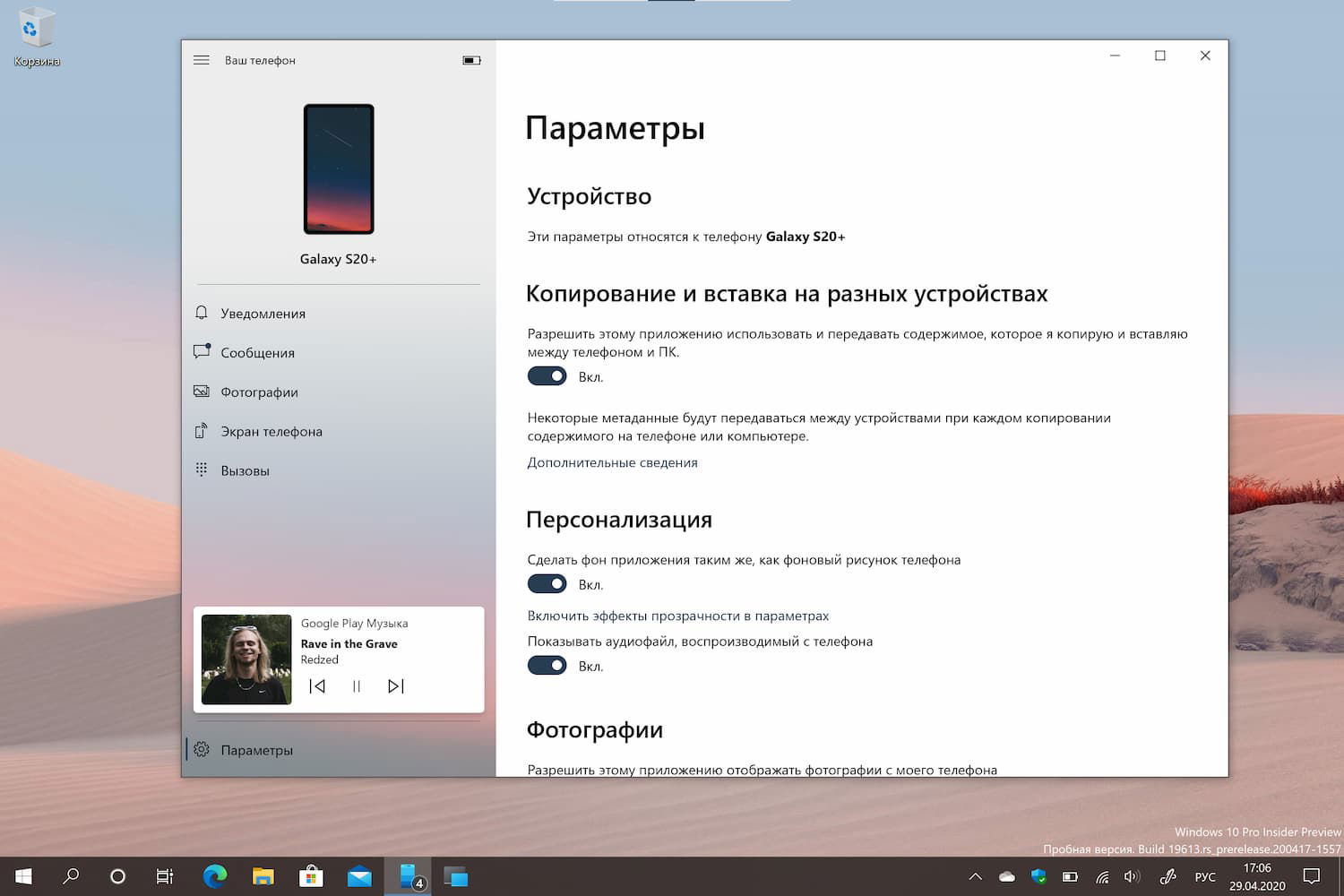Click the Galaxy S20+ device name label
Image resolution: width=1344 pixels, height=896 pixels.
338,259
